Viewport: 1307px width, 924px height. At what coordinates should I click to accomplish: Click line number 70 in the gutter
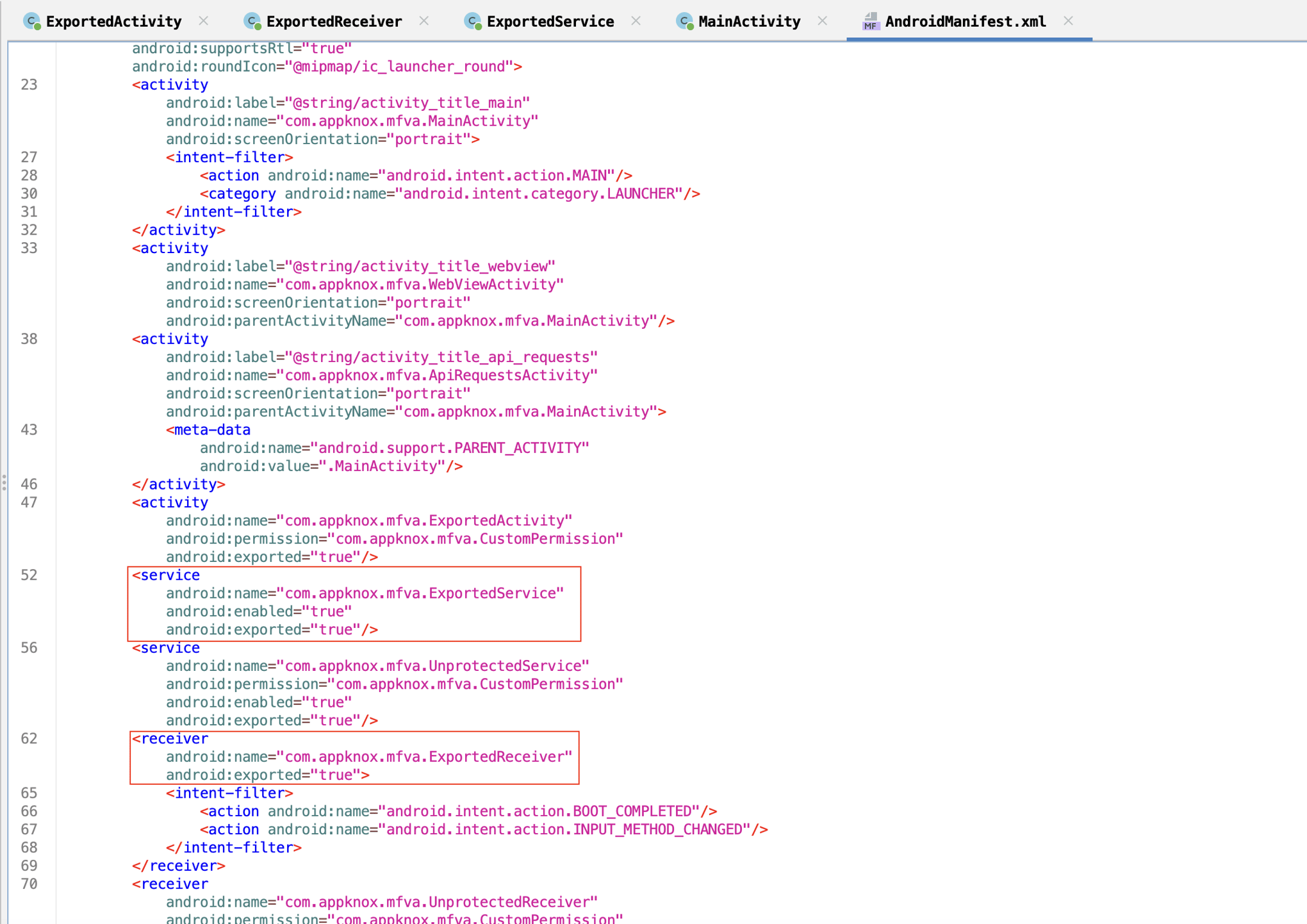(x=29, y=884)
